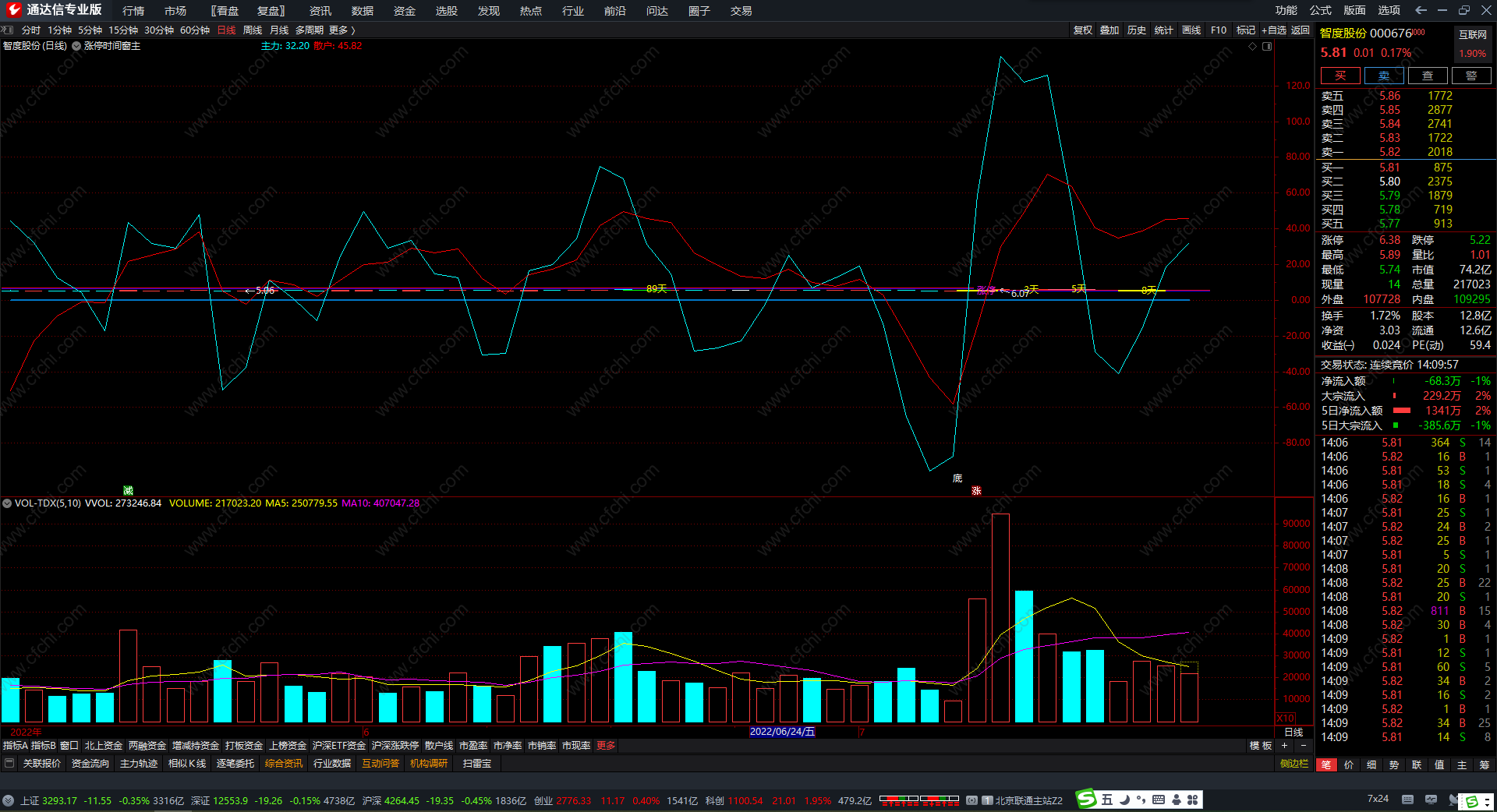Click the diamond icon above the chart

point(1253,47)
